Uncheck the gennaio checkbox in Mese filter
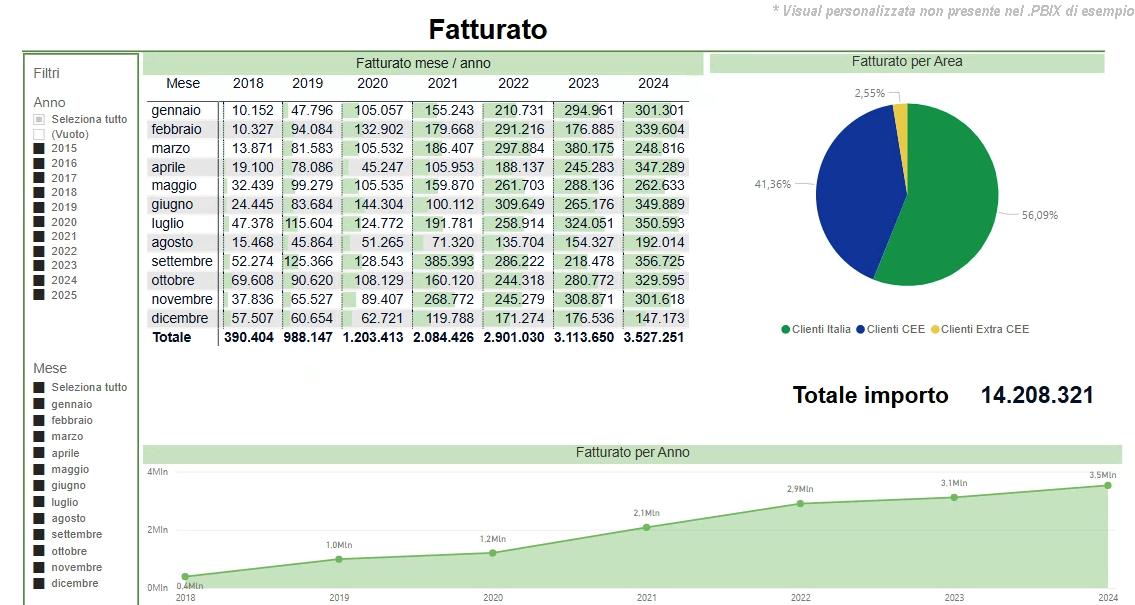 (x=39, y=404)
